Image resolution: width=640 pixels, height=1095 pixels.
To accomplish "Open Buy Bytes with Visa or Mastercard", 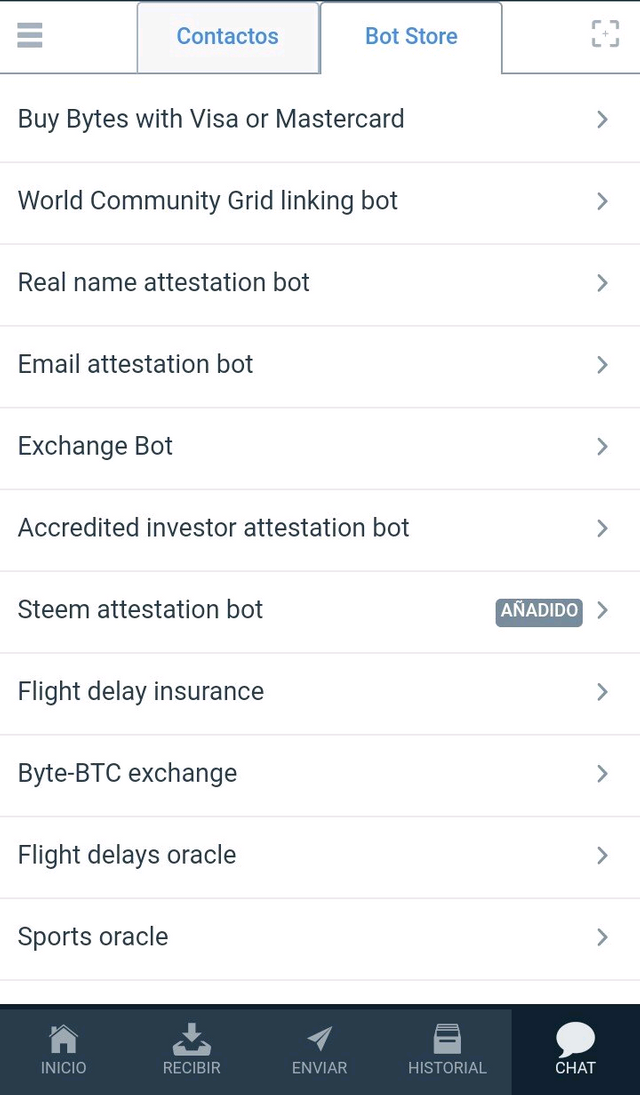I will point(320,119).
